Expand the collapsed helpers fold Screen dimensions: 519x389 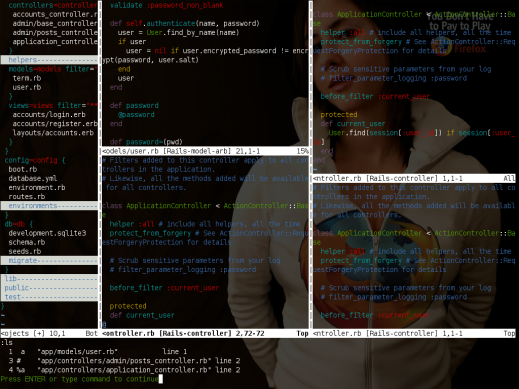pos(49,60)
